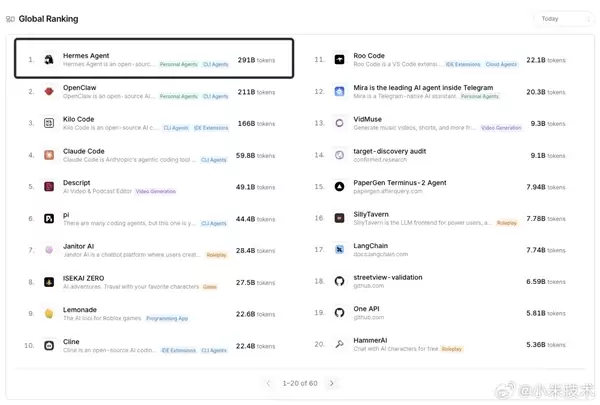Go to the next page of rankings
This screenshot has height=405, width=600.
pos(332,383)
